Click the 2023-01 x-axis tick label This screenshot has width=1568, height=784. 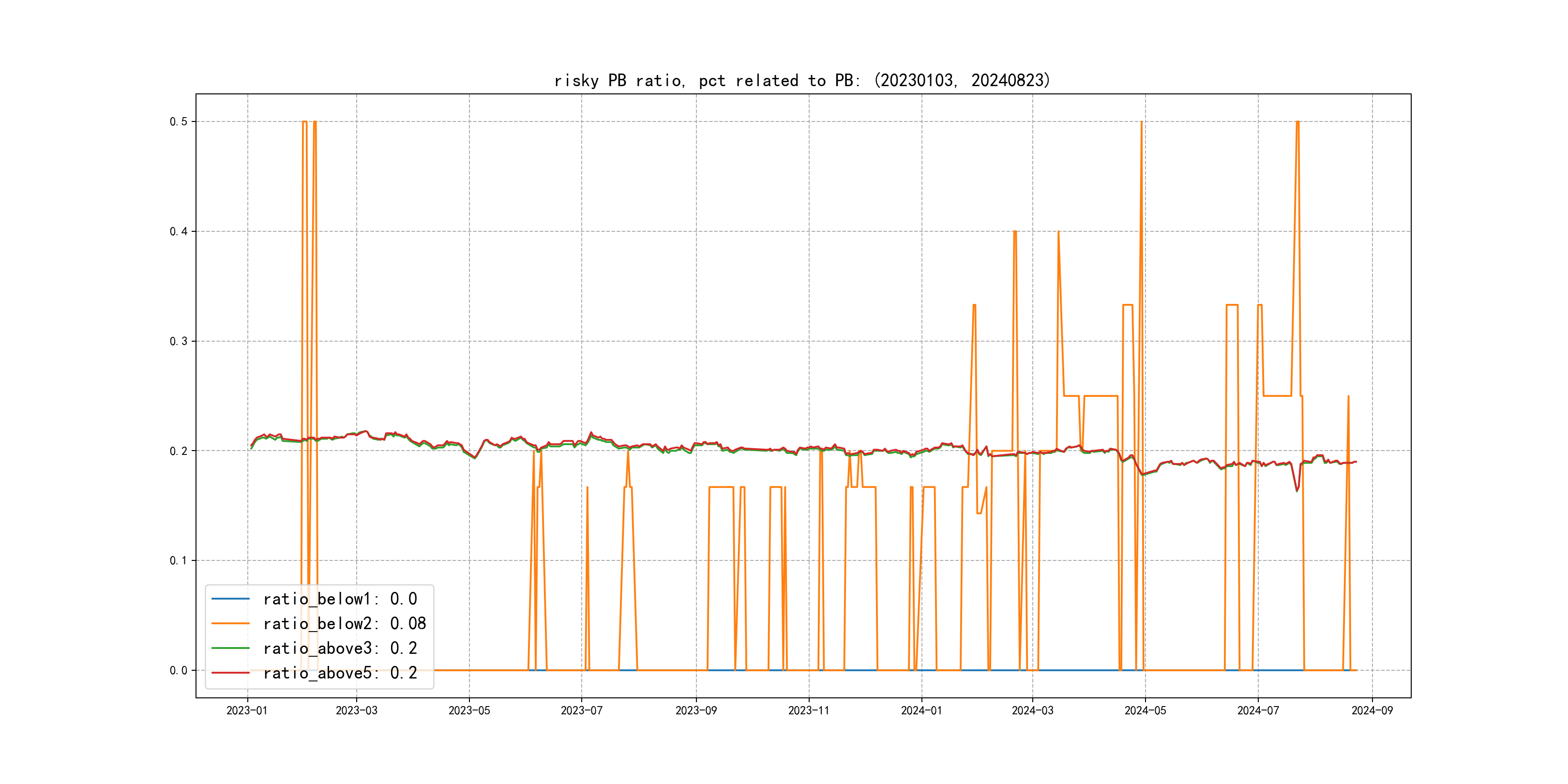coord(247,711)
